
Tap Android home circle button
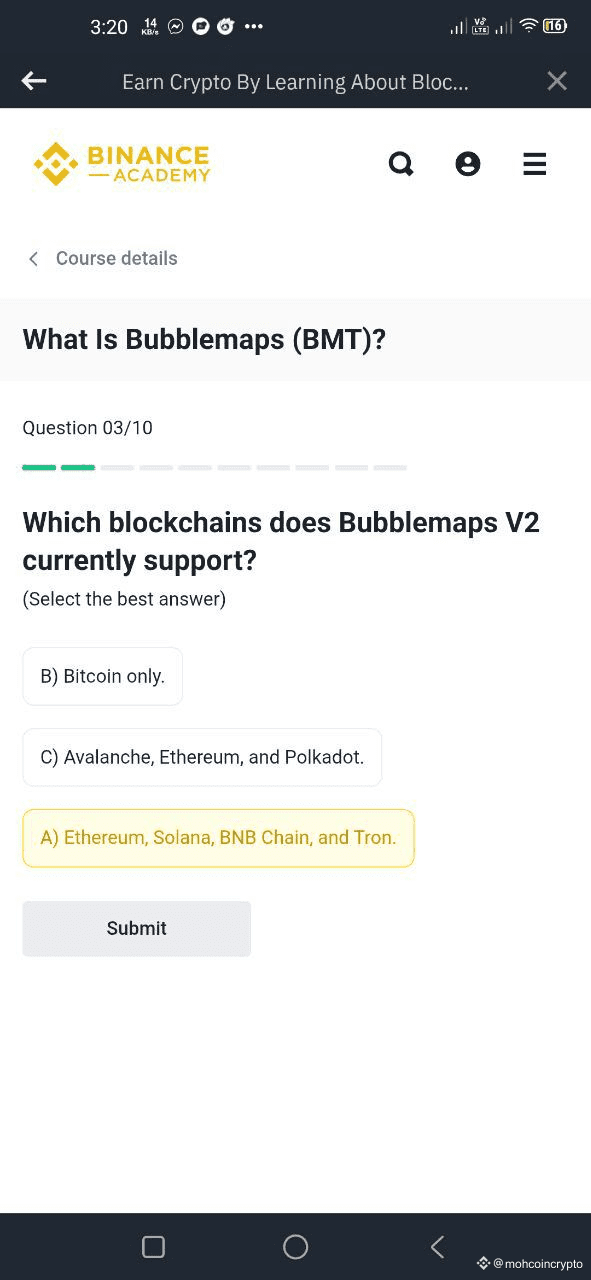296,1246
